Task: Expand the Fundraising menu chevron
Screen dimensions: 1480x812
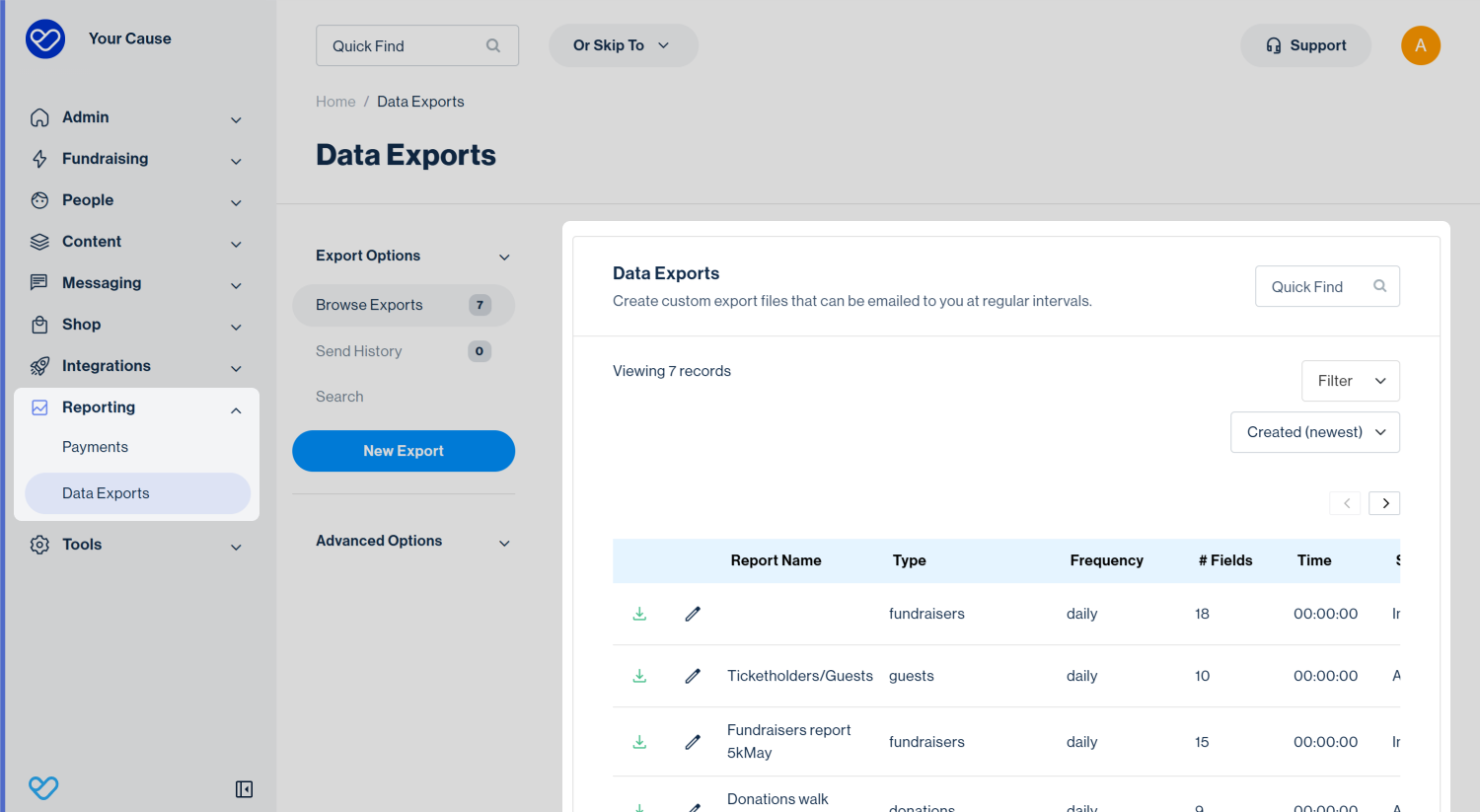Action: pos(236,161)
